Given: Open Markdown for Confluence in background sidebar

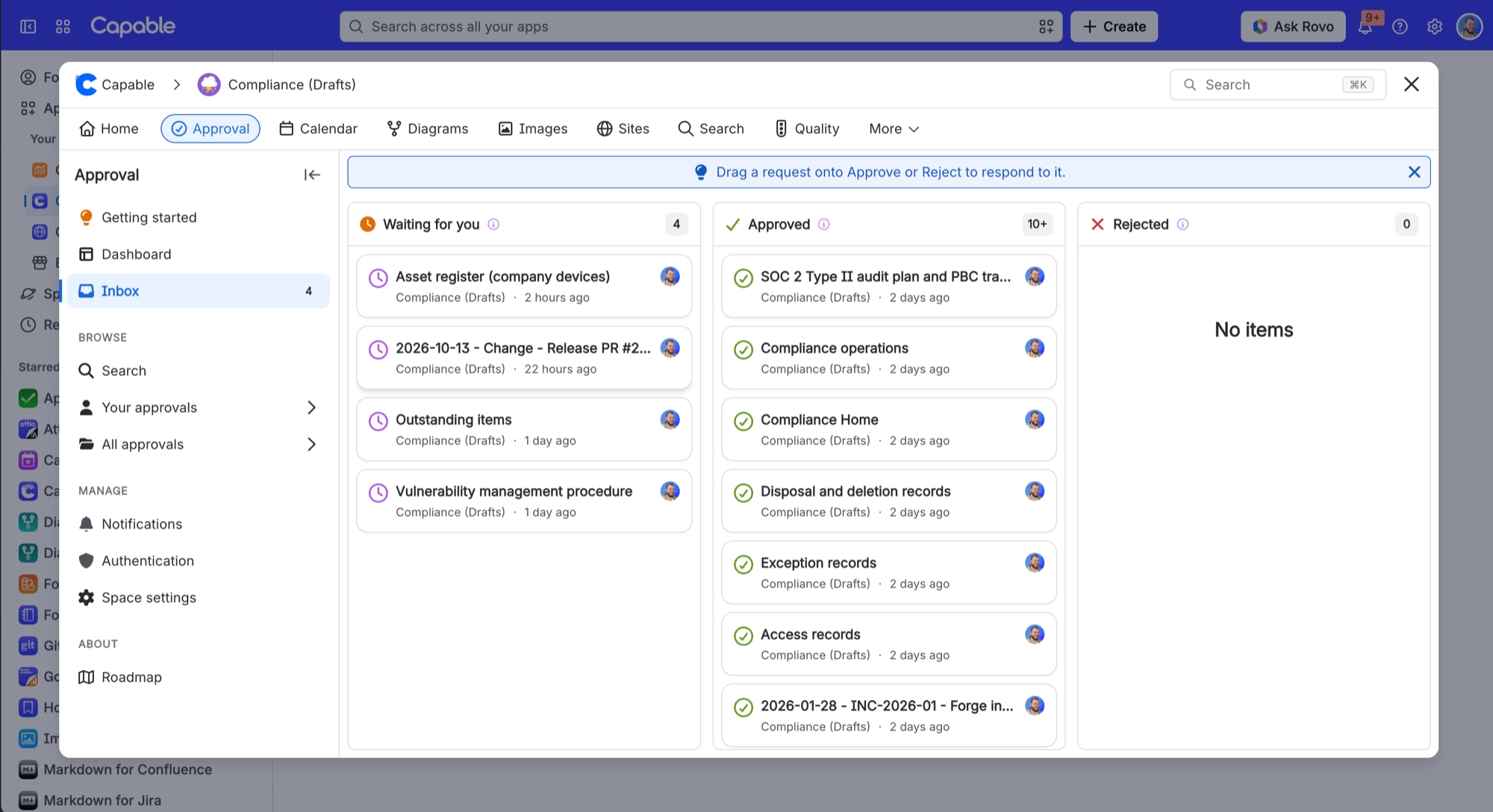Looking at the screenshot, I should [x=128, y=769].
